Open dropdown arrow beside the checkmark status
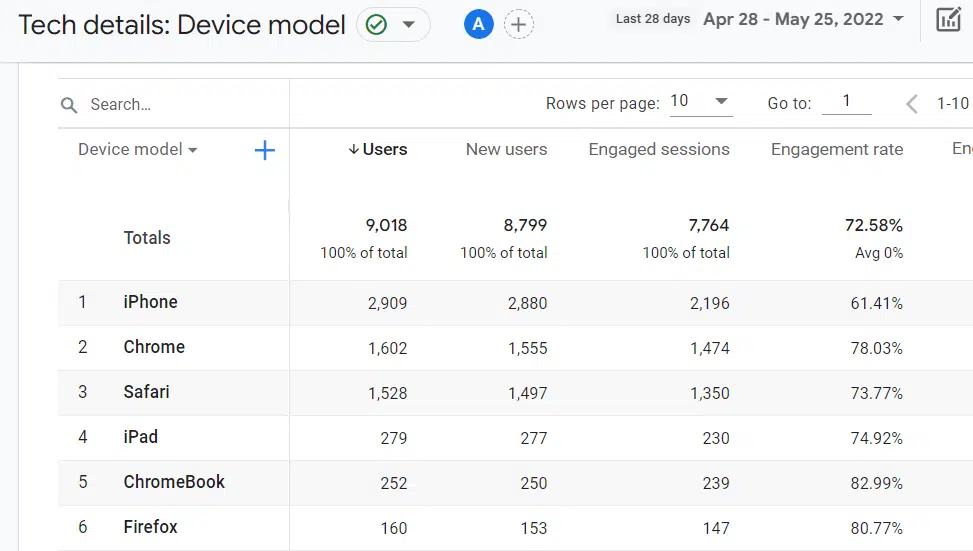Screen dimensions: 973x551 coord(409,25)
